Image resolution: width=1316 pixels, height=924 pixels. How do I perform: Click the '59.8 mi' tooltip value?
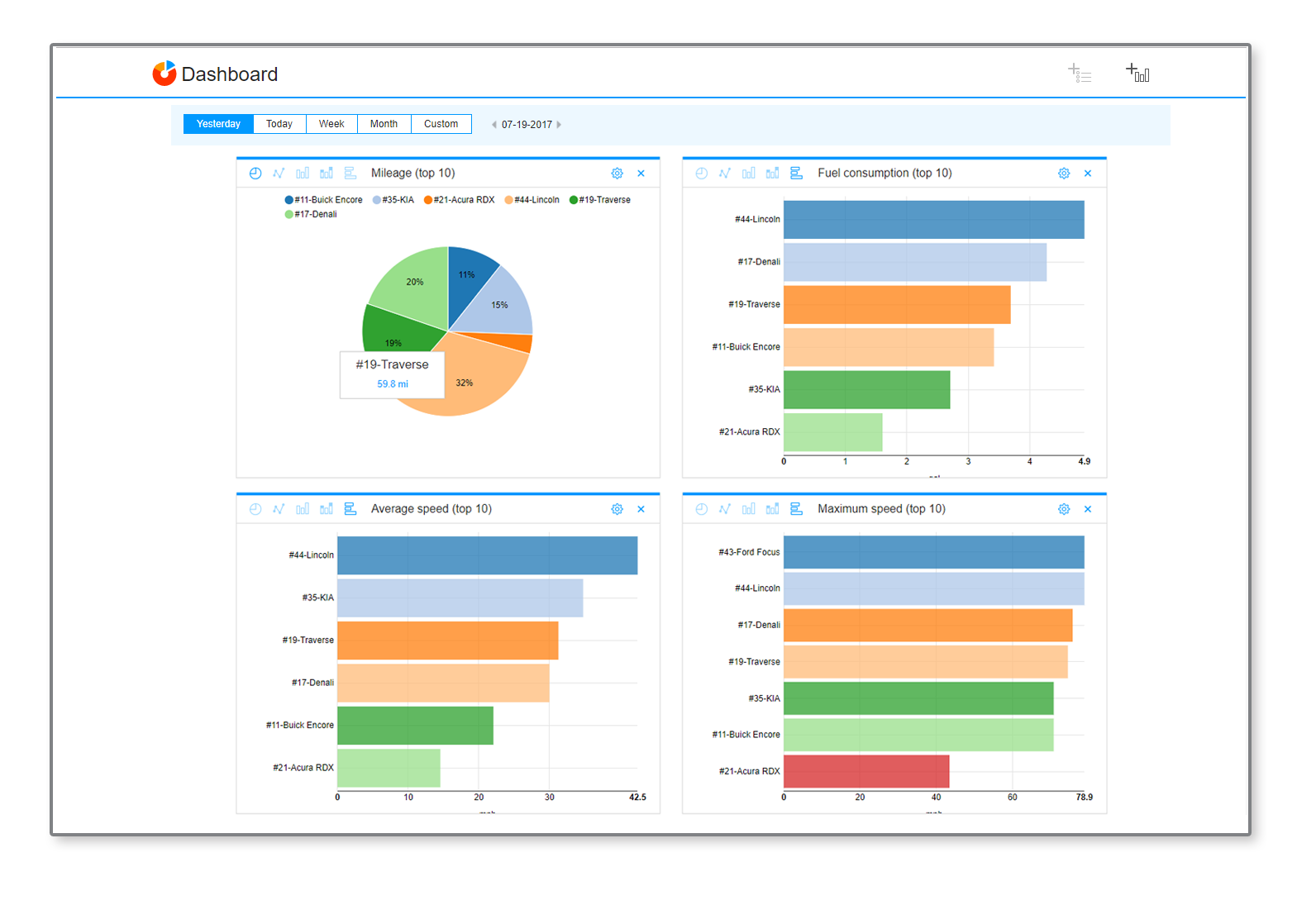point(393,384)
